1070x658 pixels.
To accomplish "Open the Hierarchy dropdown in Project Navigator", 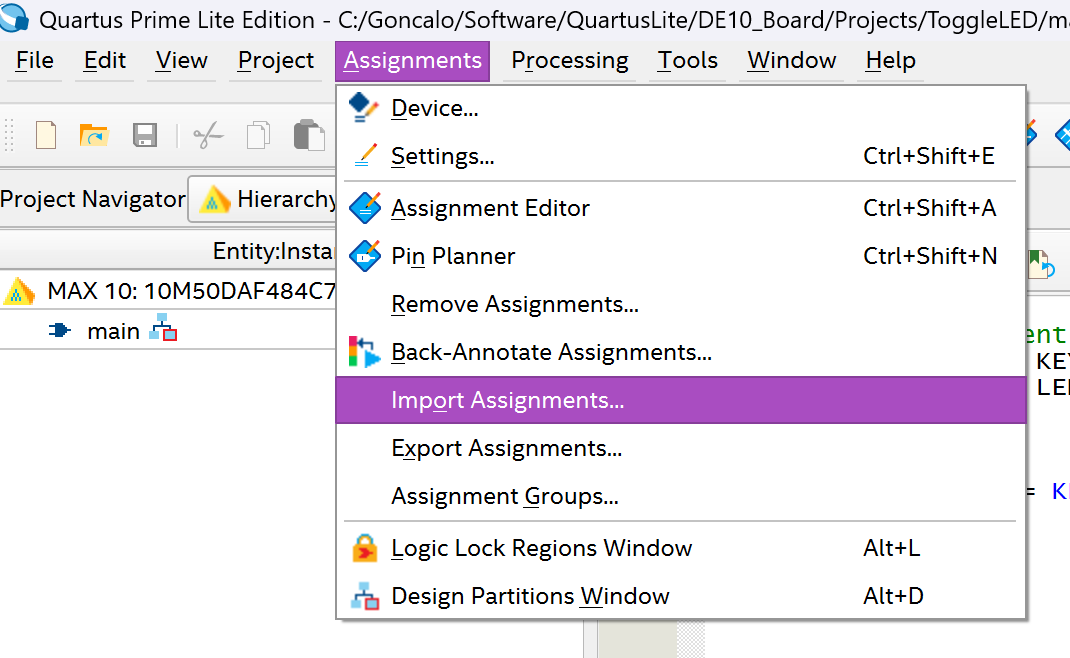I will click(x=262, y=199).
